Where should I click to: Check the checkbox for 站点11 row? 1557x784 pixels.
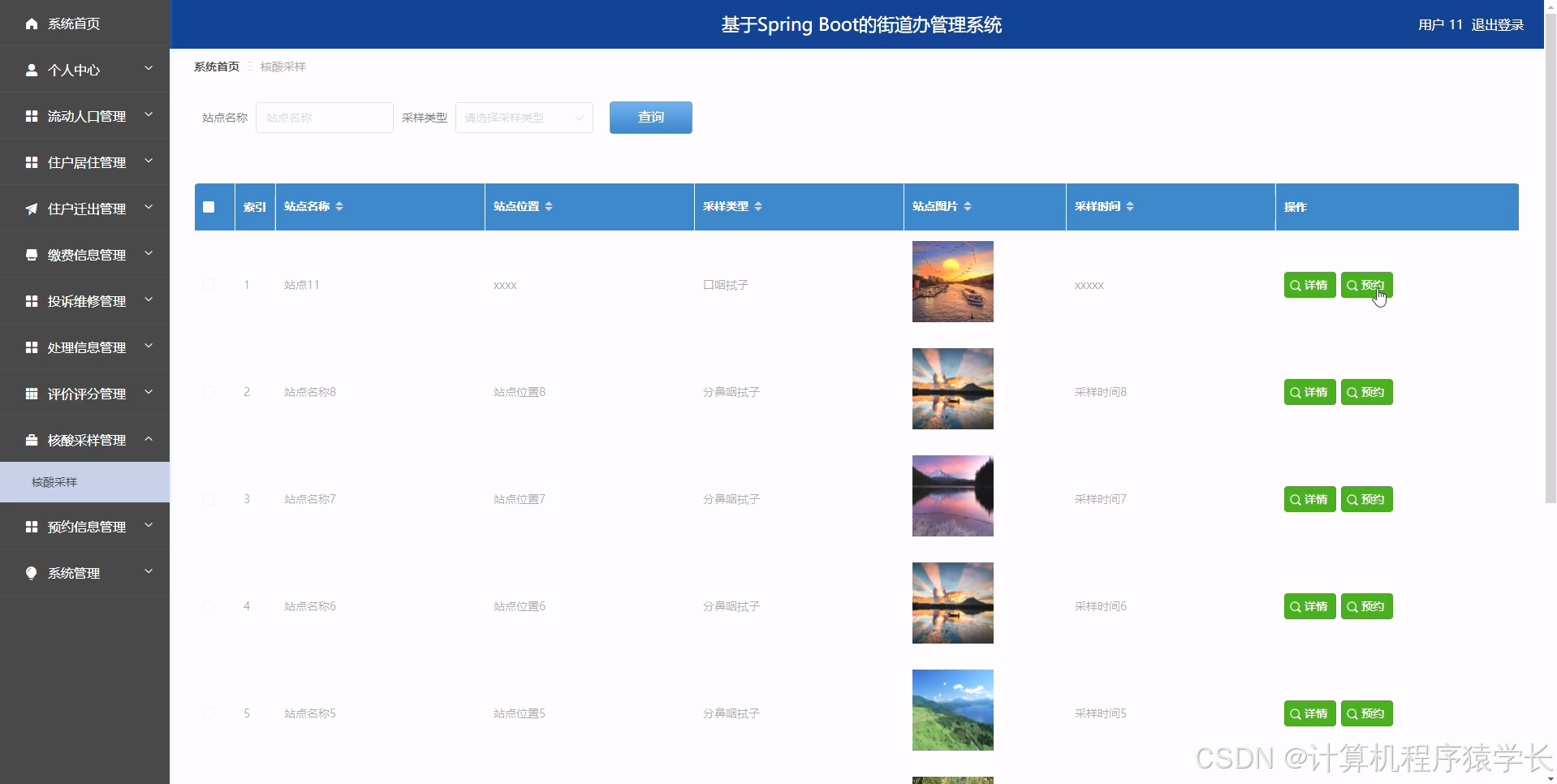[209, 285]
